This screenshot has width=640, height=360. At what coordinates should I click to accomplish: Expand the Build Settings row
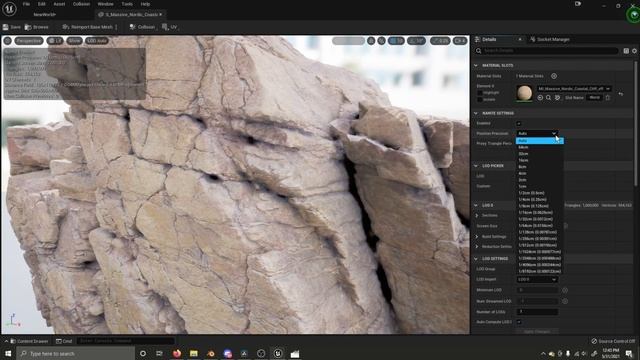pos(477,237)
